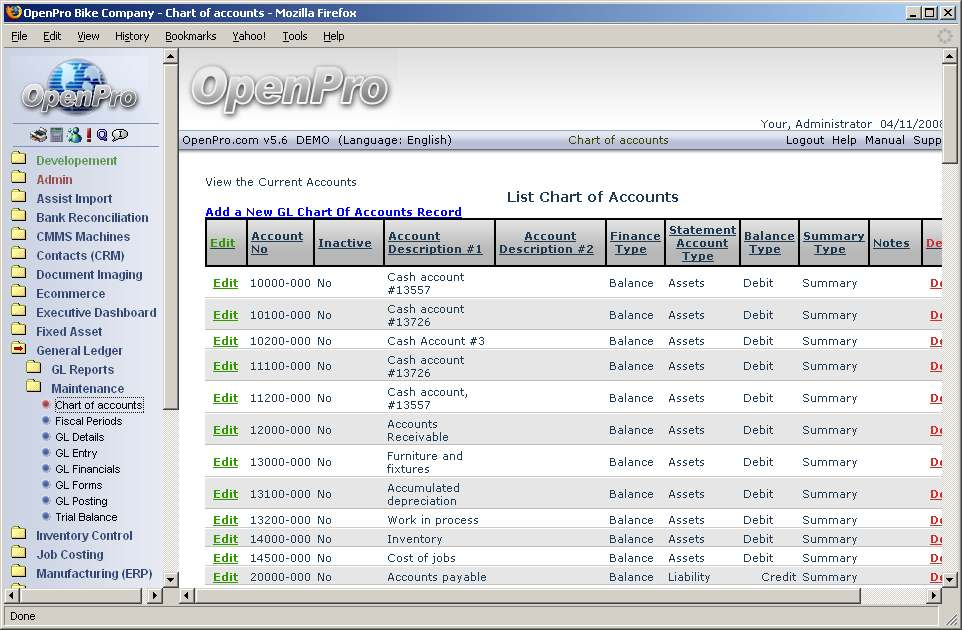Click the blue Q icon
This screenshot has height=630, width=962.
coord(102,135)
